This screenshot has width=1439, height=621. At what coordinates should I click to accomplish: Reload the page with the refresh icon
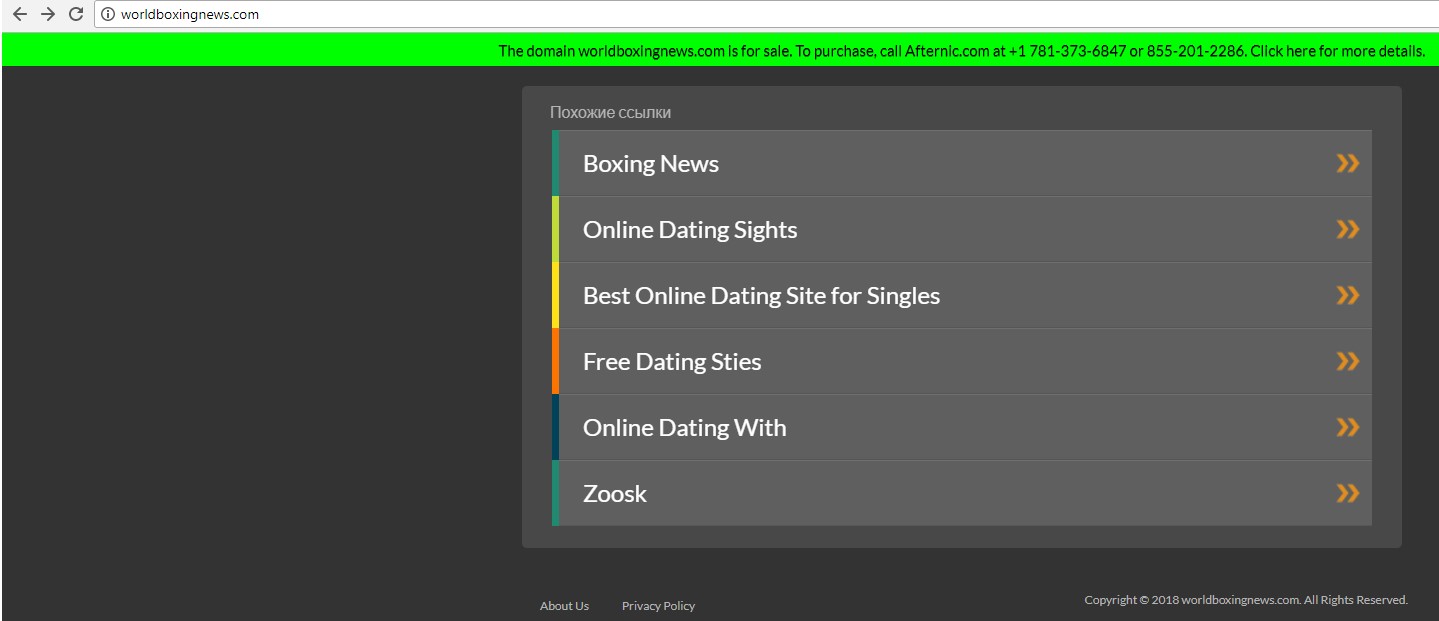[75, 14]
